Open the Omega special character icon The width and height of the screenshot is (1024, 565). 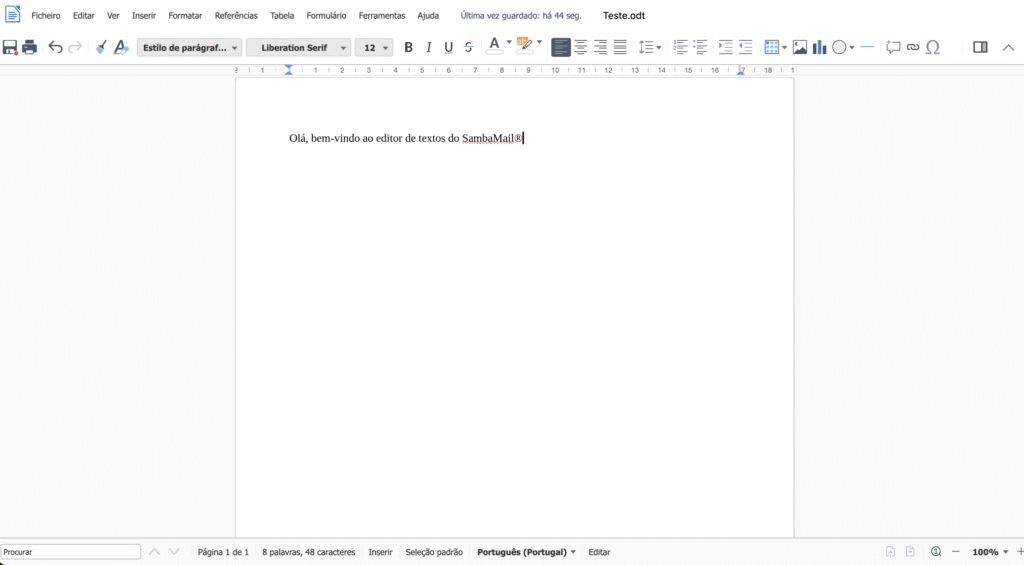[933, 47]
